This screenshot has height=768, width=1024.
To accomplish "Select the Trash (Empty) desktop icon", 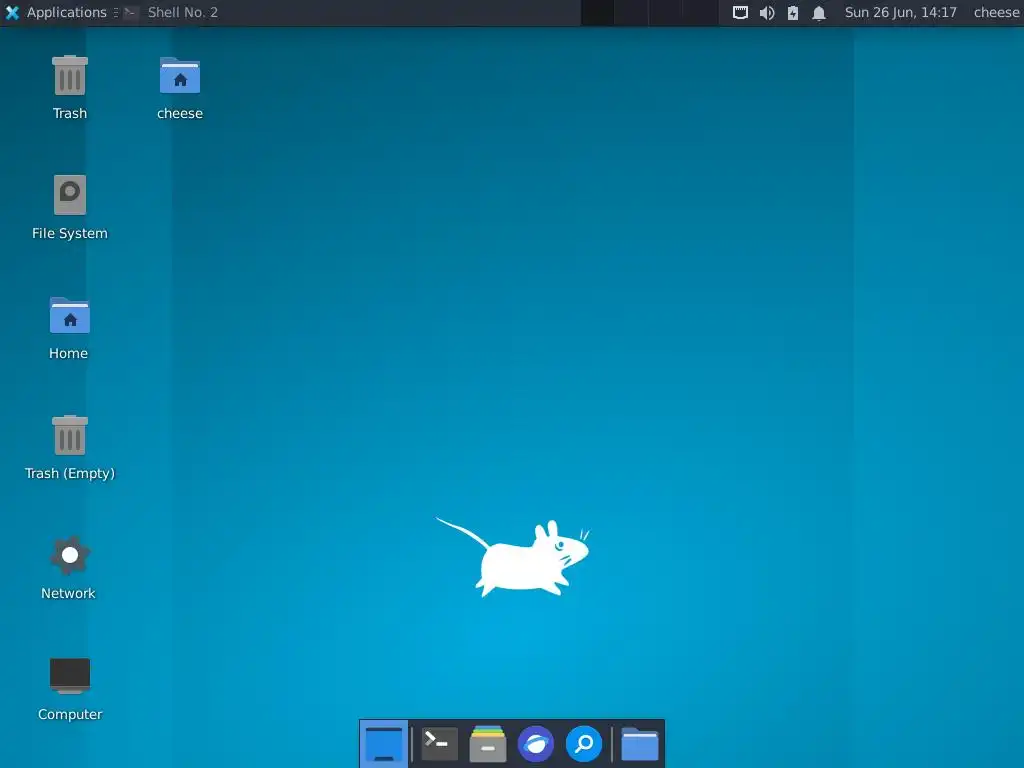I will coord(70,436).
